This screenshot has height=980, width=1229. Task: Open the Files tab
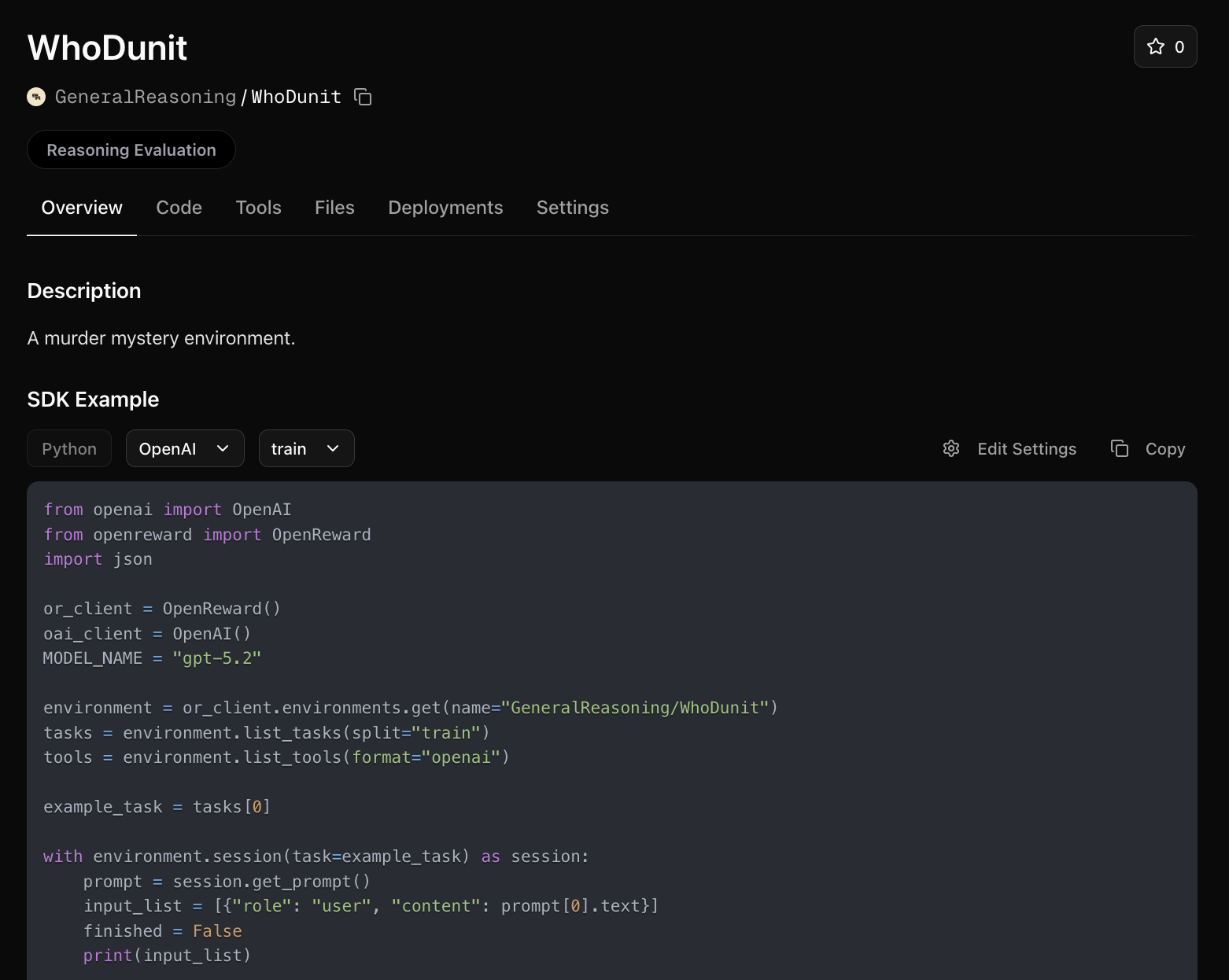pos(334,208)
